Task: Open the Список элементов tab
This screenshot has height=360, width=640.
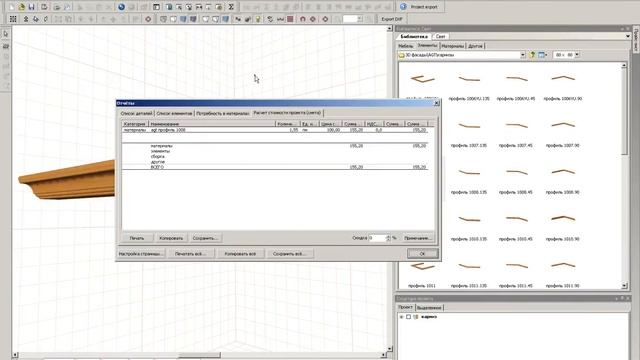Action: [174, 113]
